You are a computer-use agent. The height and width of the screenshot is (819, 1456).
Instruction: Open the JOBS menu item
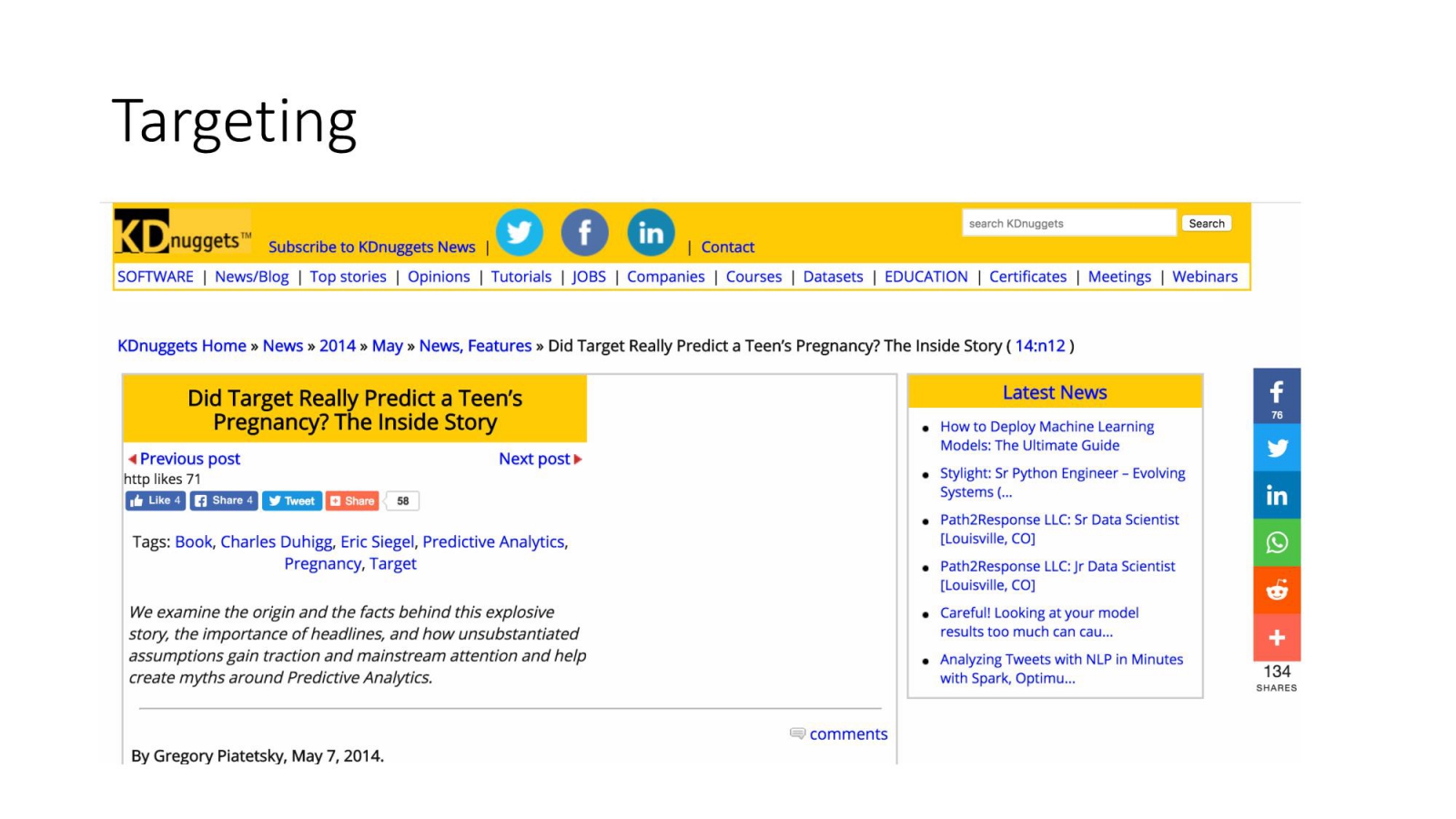(589, 277)
